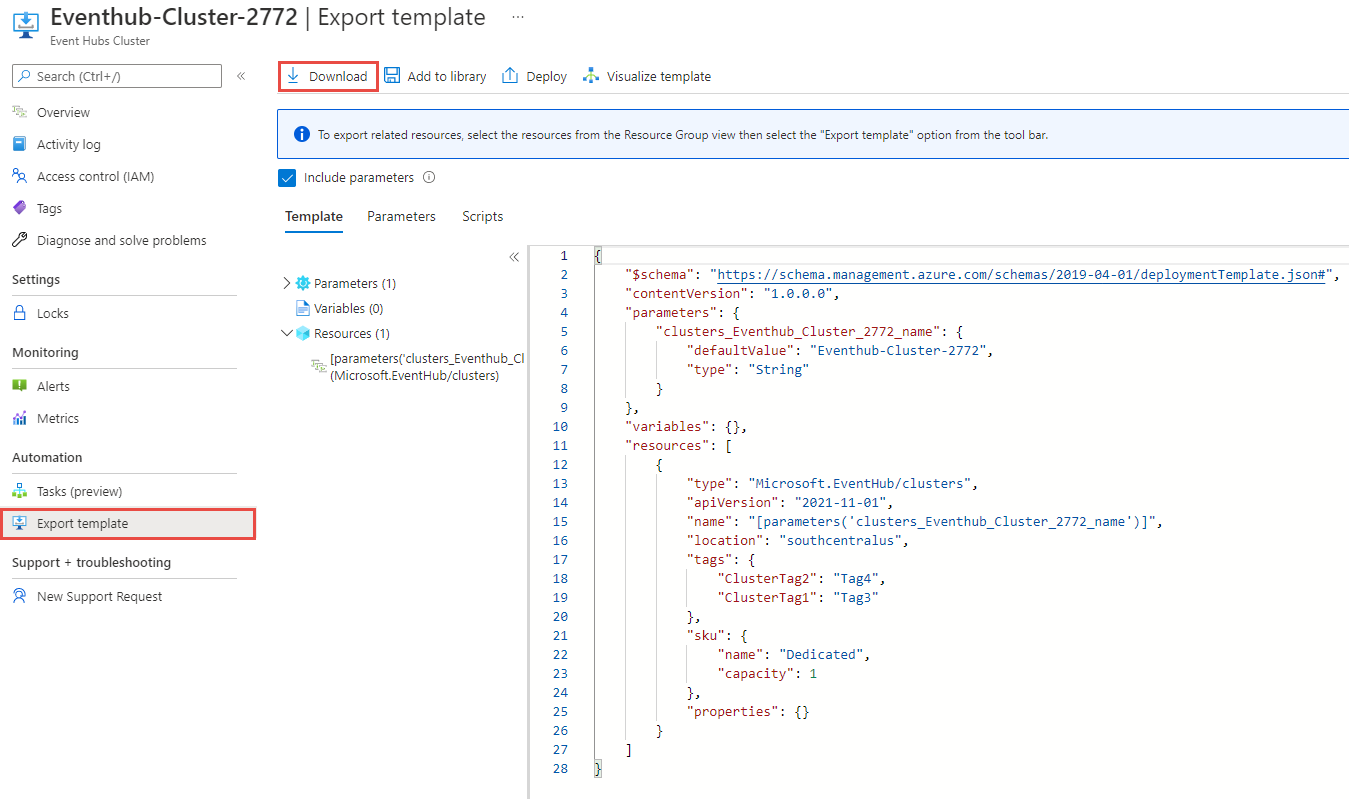Click the Download icon in toolbar
1349x799 pixels.
(293, 76)
